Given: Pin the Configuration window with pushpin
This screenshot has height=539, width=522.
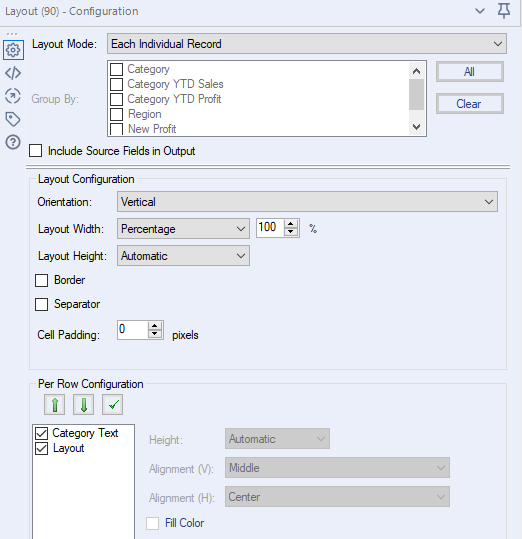Looking at the screenshot, I should click(x=504, y=11).
